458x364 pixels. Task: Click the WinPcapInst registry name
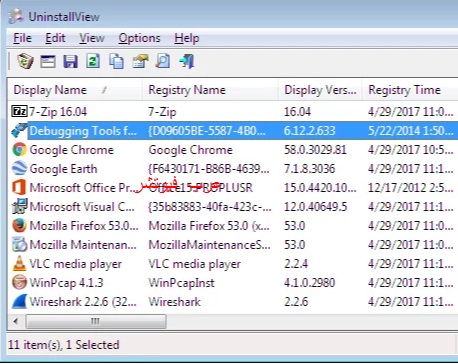coord(181,283)
